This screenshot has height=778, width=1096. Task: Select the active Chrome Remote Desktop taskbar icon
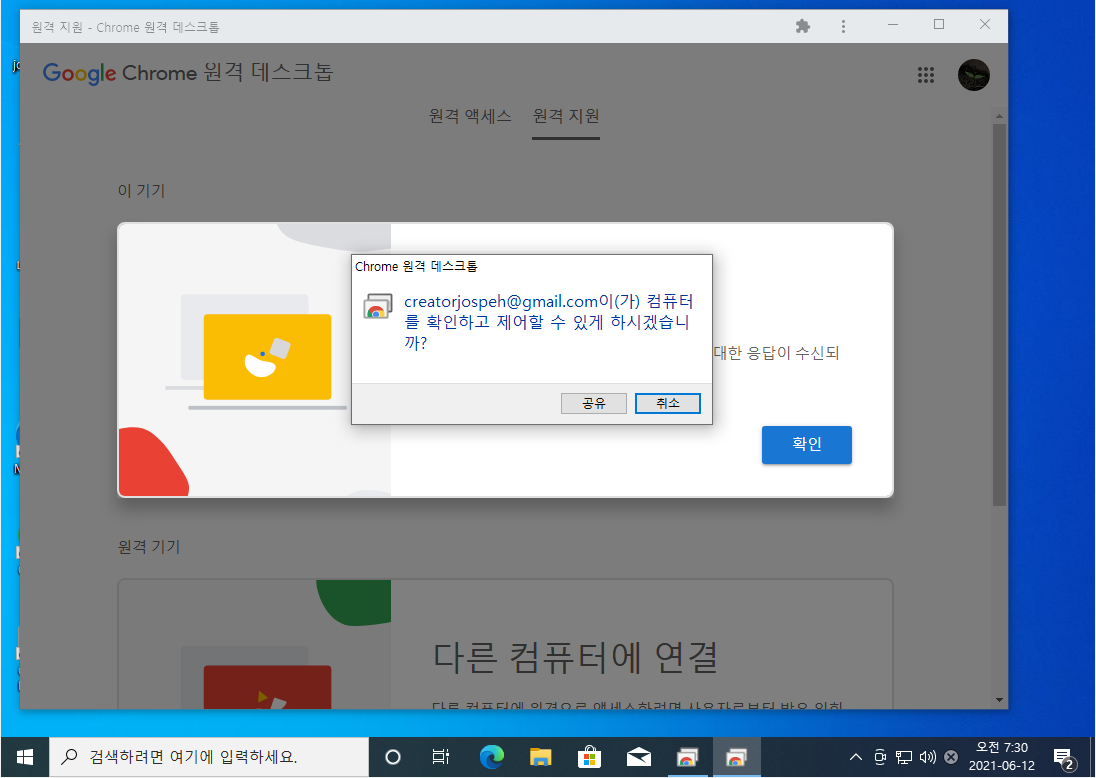[x=736, y=757]
